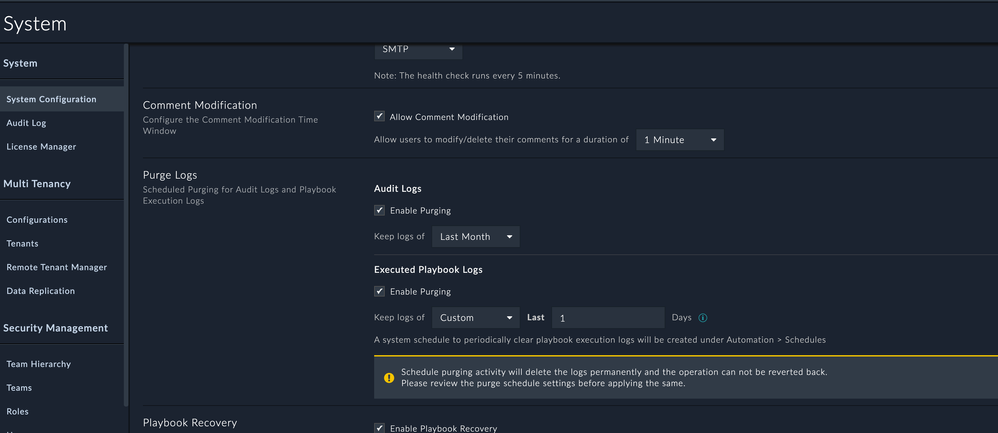998x433 pixels.
Task: Click the info icon next to Days
Action: click(703, 318)
